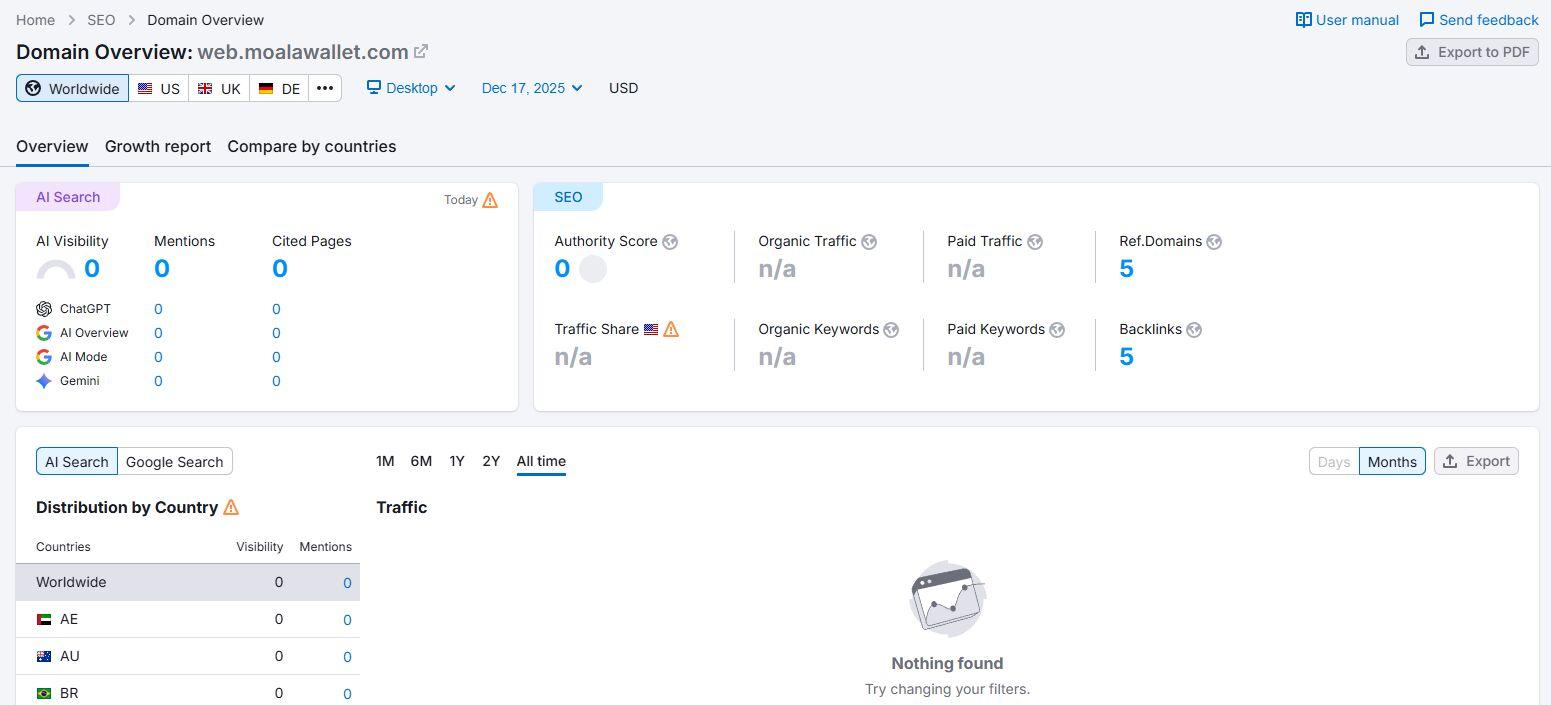This screenshot has height=705, width=1551.
Task: Switch database to DE
Action: pyautogui.click(x=279, y=88)
